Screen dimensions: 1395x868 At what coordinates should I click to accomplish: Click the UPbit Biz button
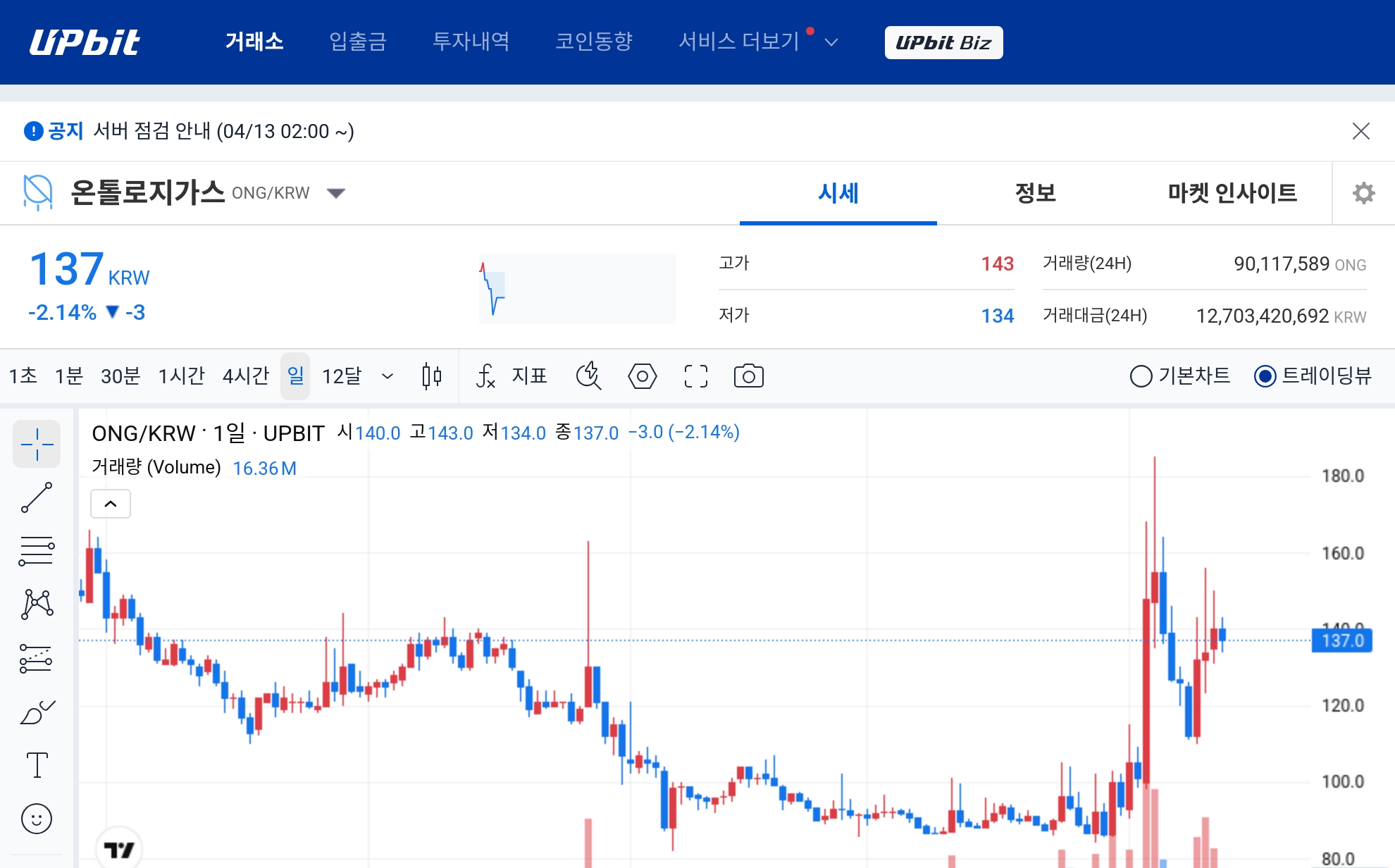[943, 42]
